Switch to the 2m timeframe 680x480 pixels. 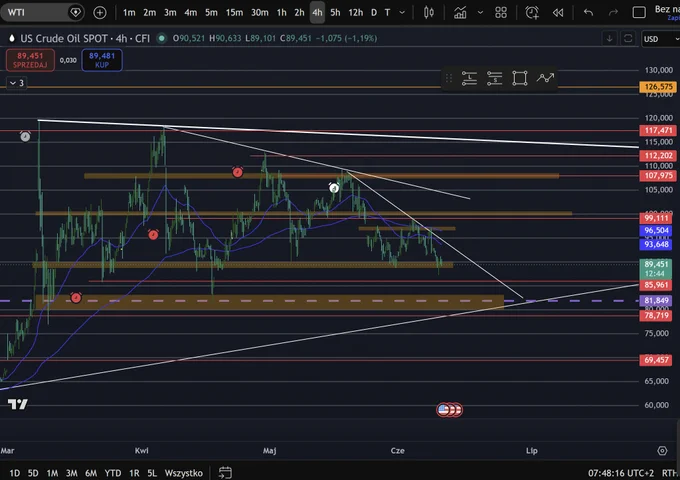(149, 13)
